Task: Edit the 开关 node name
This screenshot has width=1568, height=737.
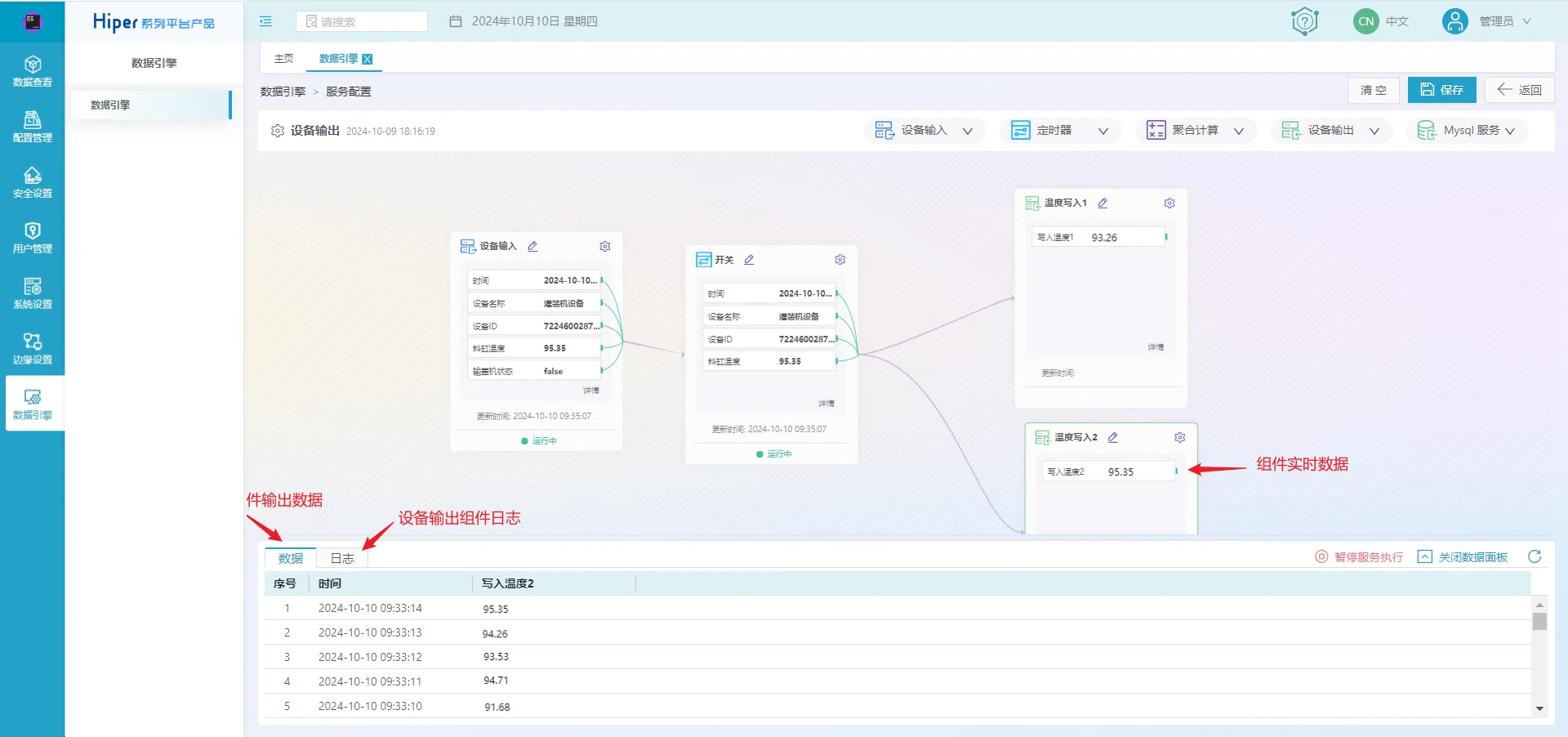Action: 749,260
